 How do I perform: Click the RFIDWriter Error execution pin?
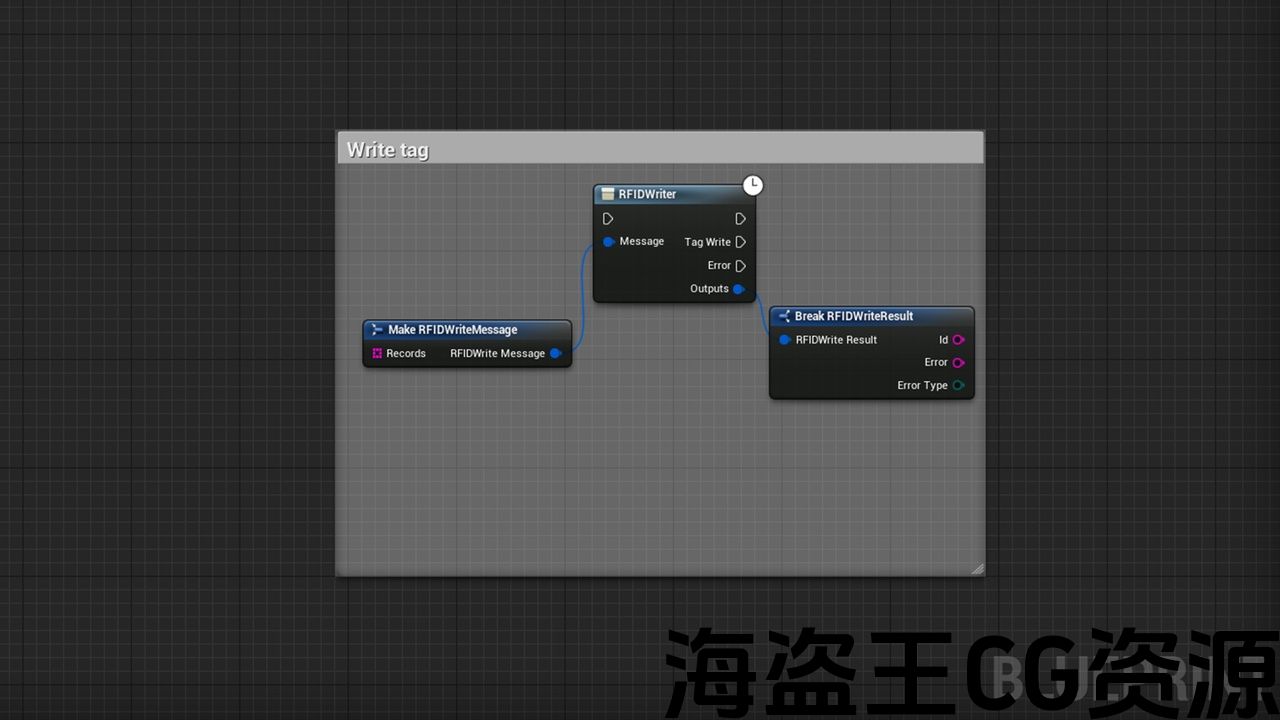pyautogui.click(x=740, y=266)
